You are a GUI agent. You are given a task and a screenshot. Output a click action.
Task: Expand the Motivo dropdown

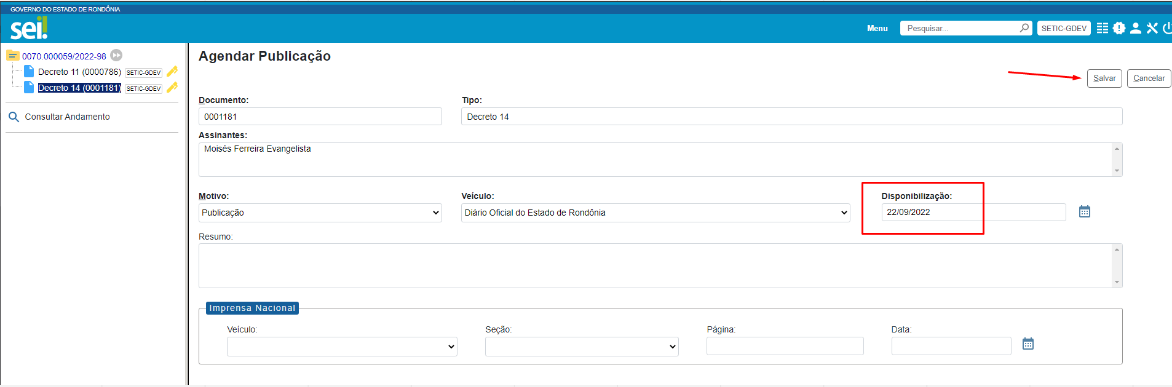pos(320,213)
